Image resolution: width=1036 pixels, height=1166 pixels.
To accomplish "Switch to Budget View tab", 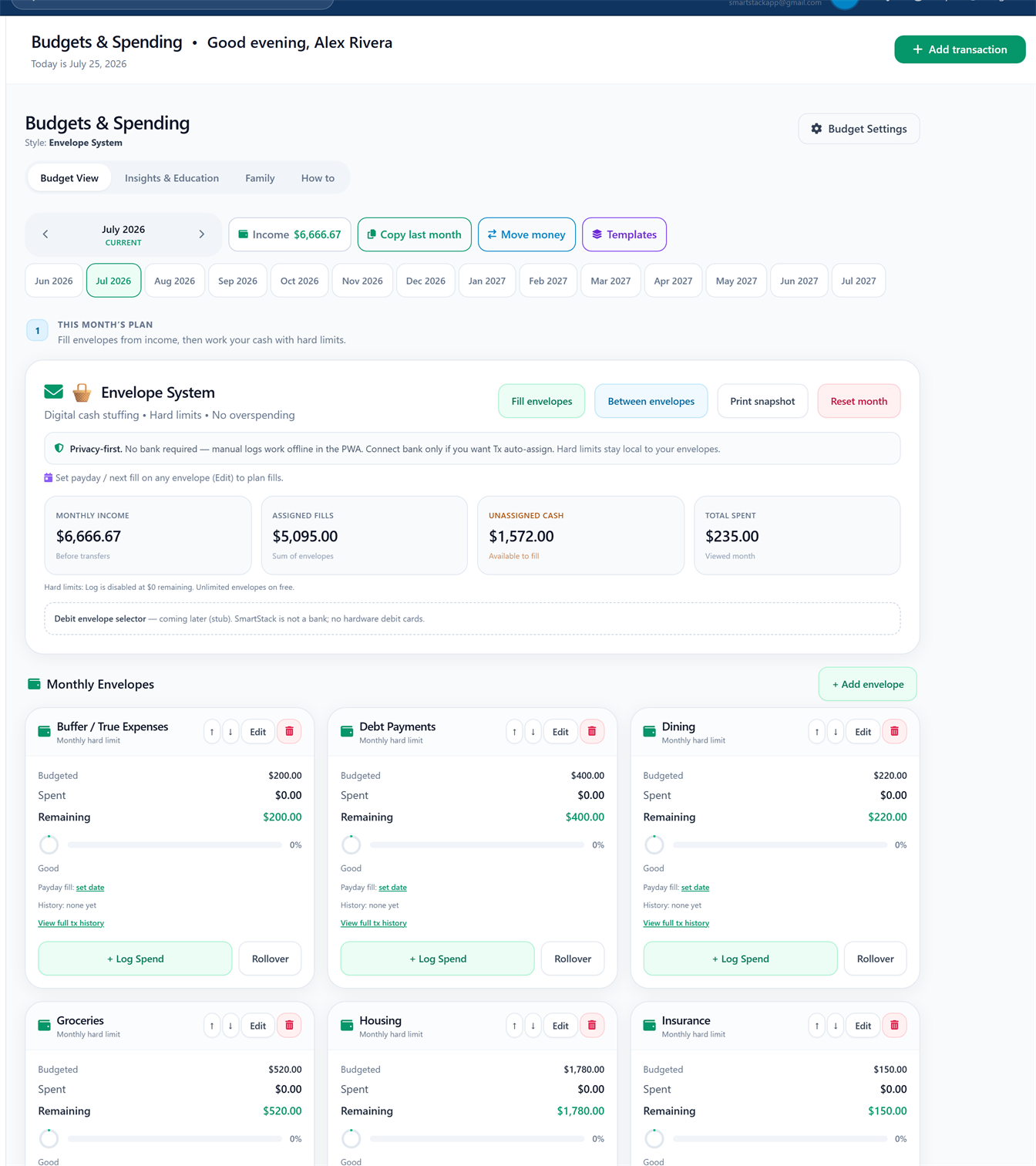I will point(69,178).
